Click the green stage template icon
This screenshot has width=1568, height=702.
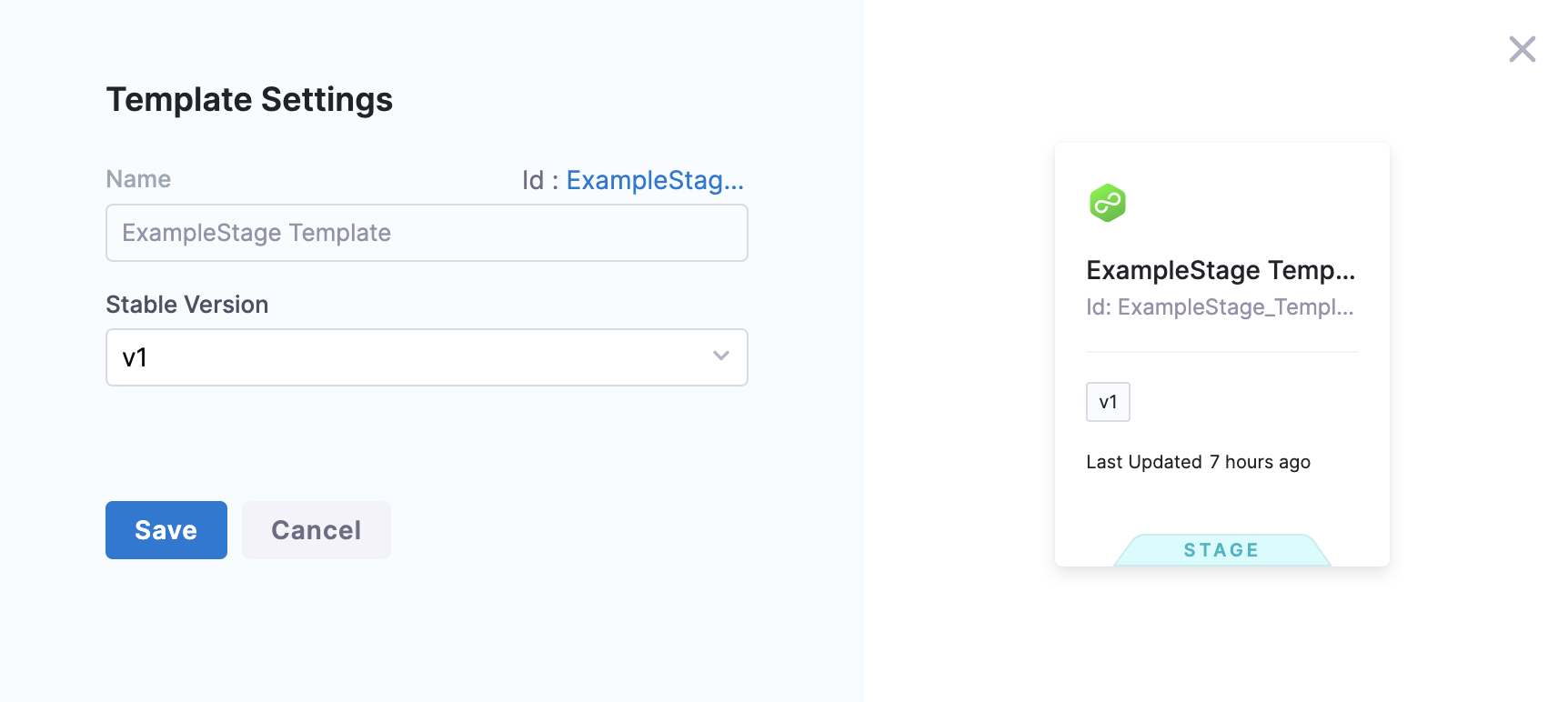point(1108,203)
